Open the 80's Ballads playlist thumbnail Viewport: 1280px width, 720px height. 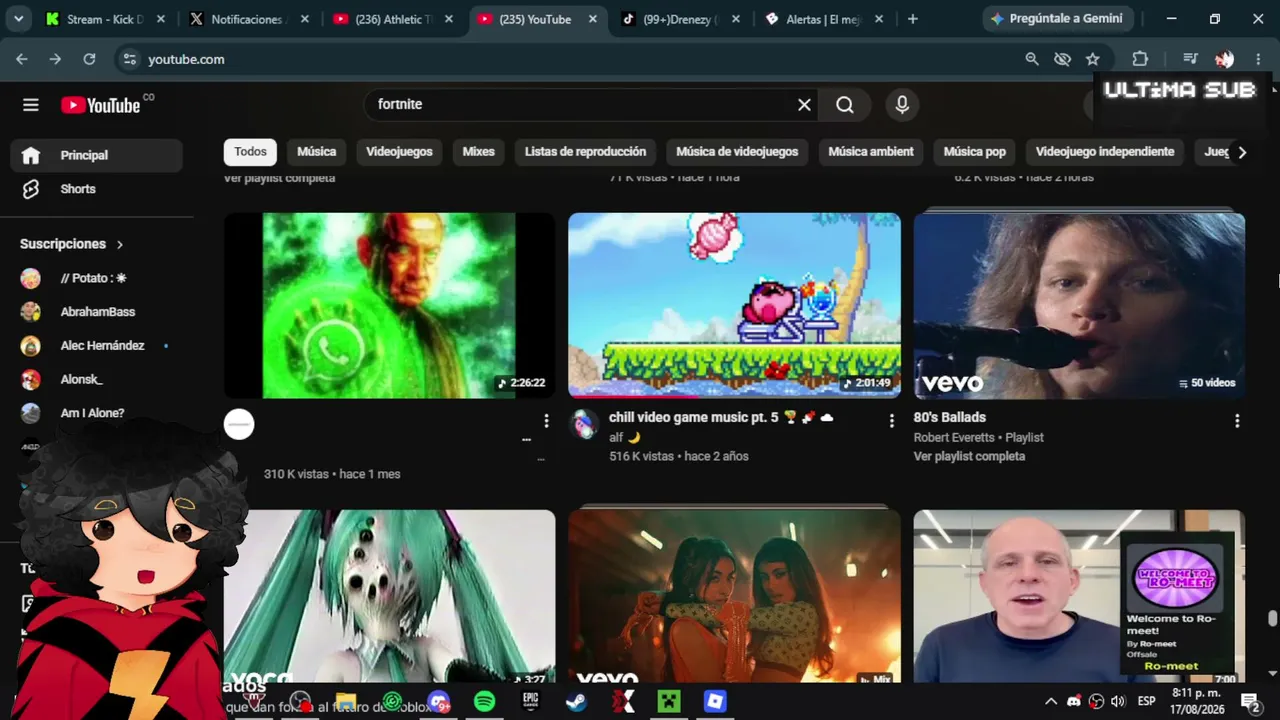[1079, 305]
